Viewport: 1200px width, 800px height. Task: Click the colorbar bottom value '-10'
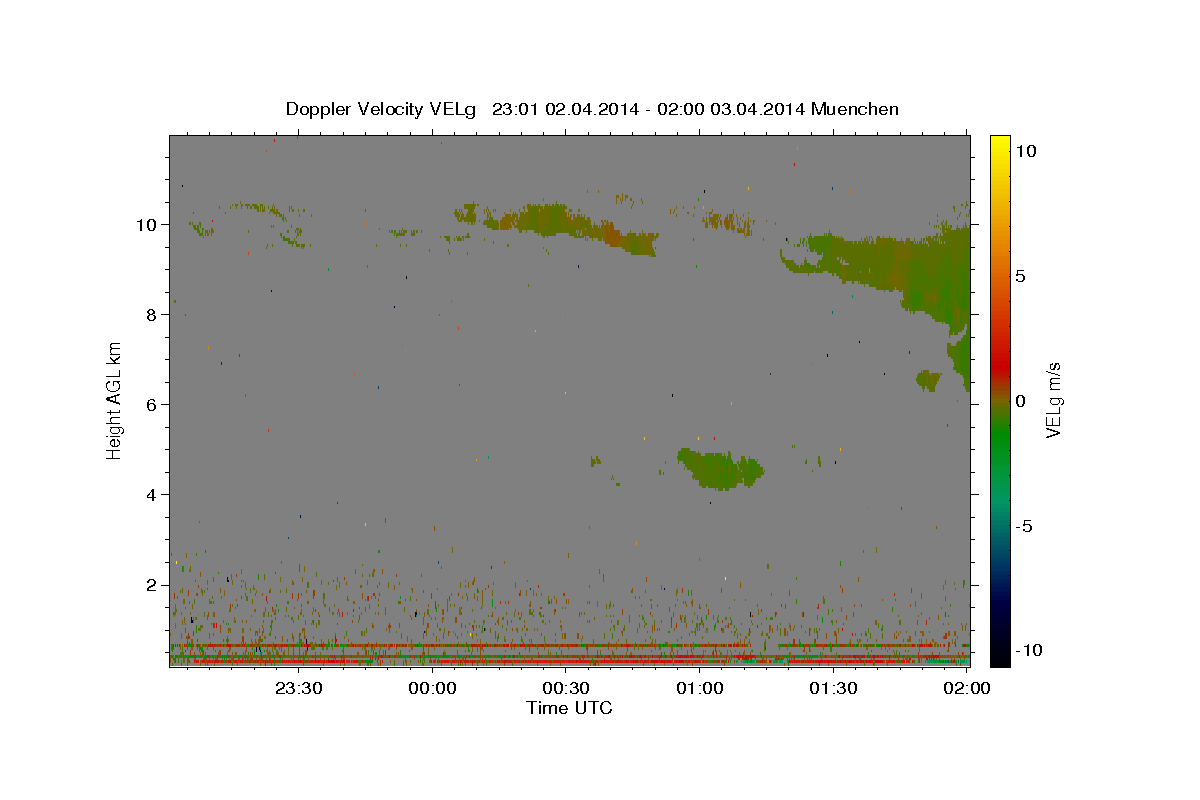pyautogui.click(x=1028, y=650)
